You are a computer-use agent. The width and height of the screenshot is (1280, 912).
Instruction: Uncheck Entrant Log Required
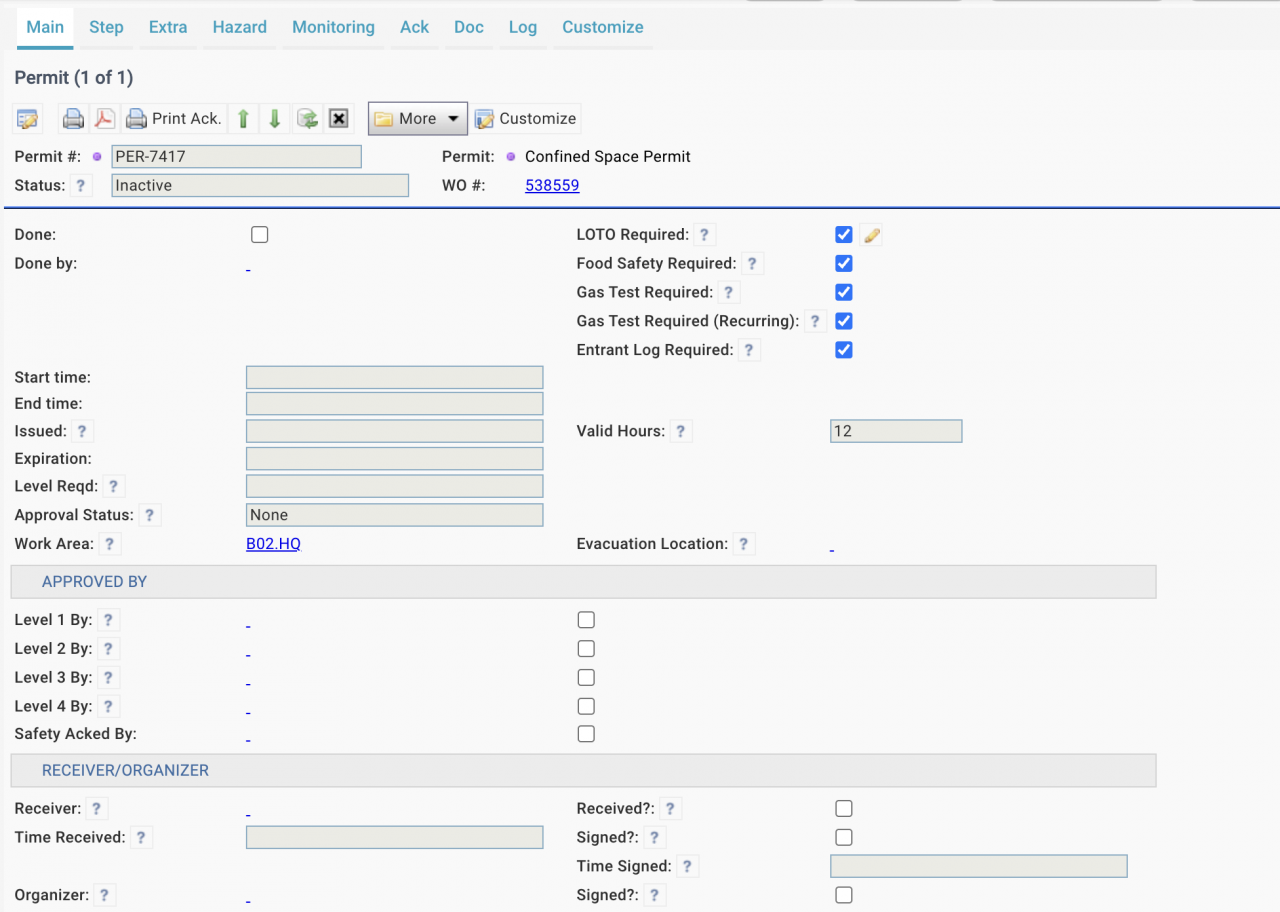click(844, 350)
